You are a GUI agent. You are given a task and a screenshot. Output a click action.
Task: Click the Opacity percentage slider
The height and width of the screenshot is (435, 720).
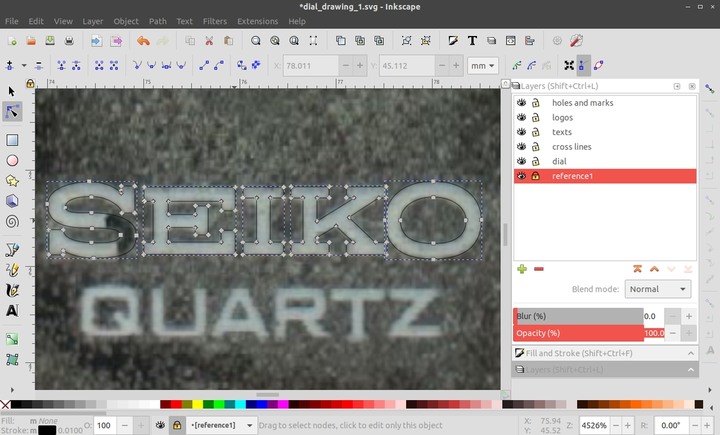(578, 333)
